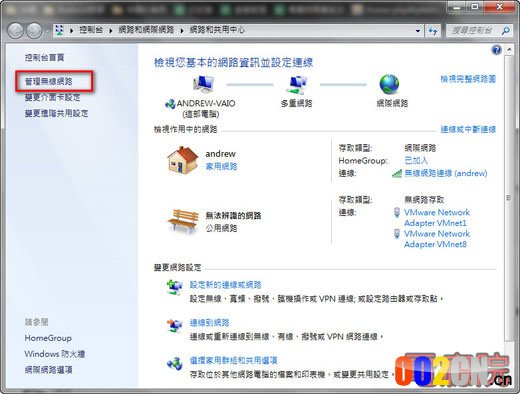
Task: Open 變更介面卡設定 in the sidebar
Action: (x=53, y=97)
